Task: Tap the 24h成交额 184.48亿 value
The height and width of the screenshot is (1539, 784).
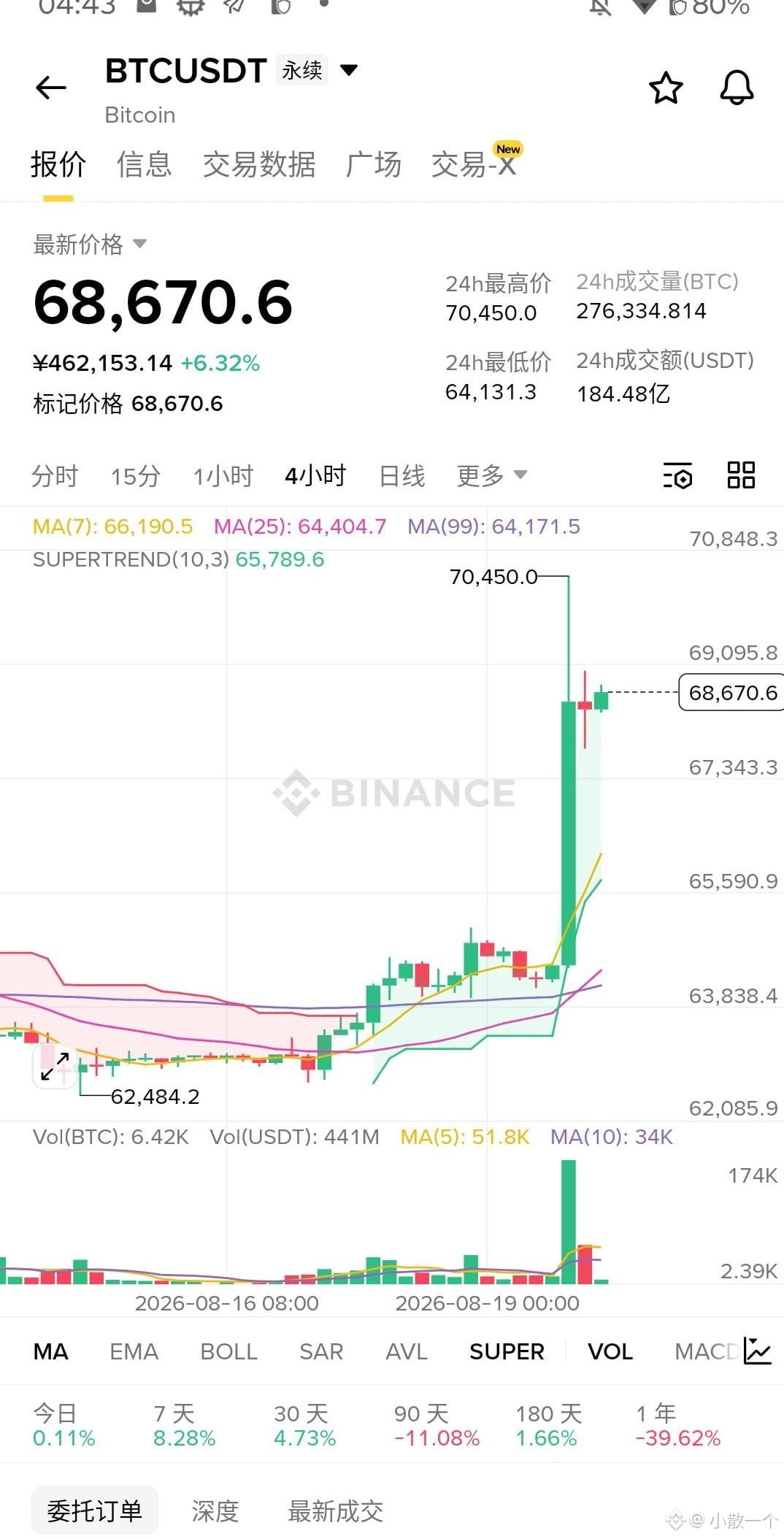Action: (623, 394)
